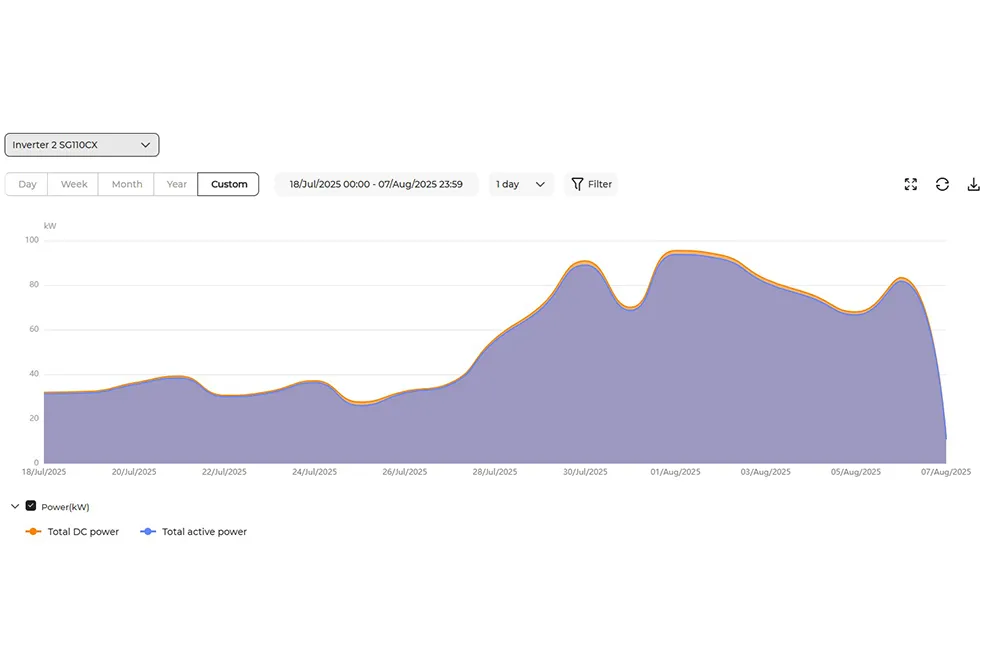
Task: Open the Inverter 2 SG110CX dropdown
Action: point(82,145)
